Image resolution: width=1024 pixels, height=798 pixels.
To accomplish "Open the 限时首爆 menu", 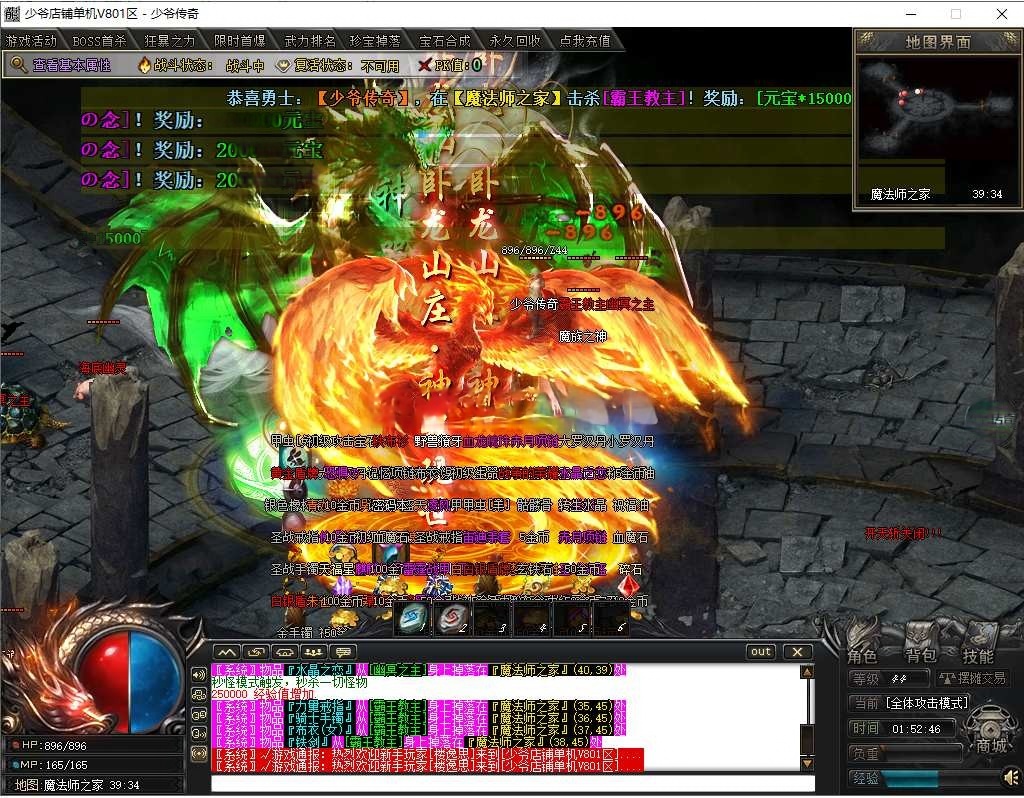I will pyautogui.click(x=240, y=41).
